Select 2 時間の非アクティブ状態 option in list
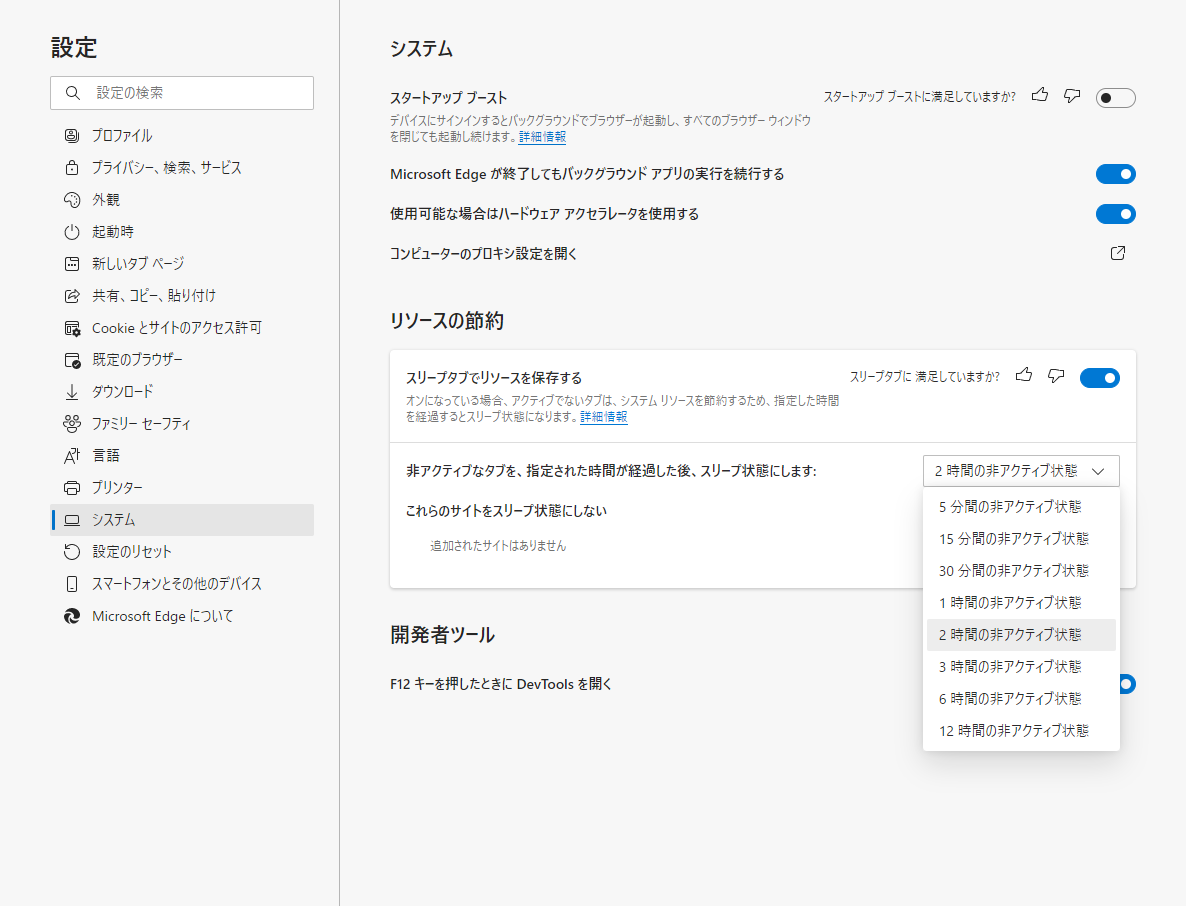 tap(1021, 635)
